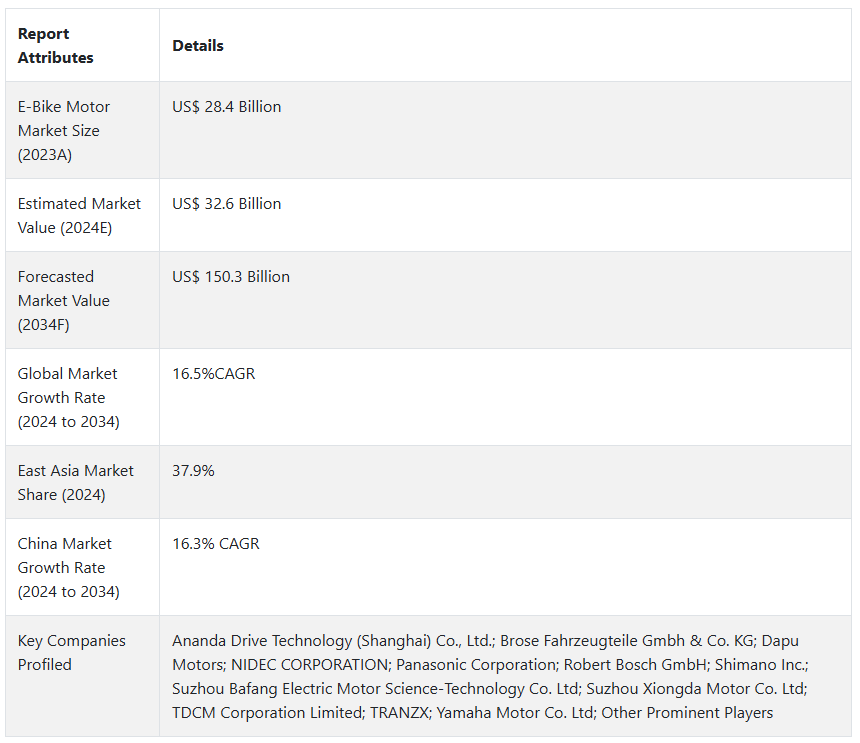Click the 16.5%CAGR value
This screenshot has width=860, height=743.
tap(214, 374)
